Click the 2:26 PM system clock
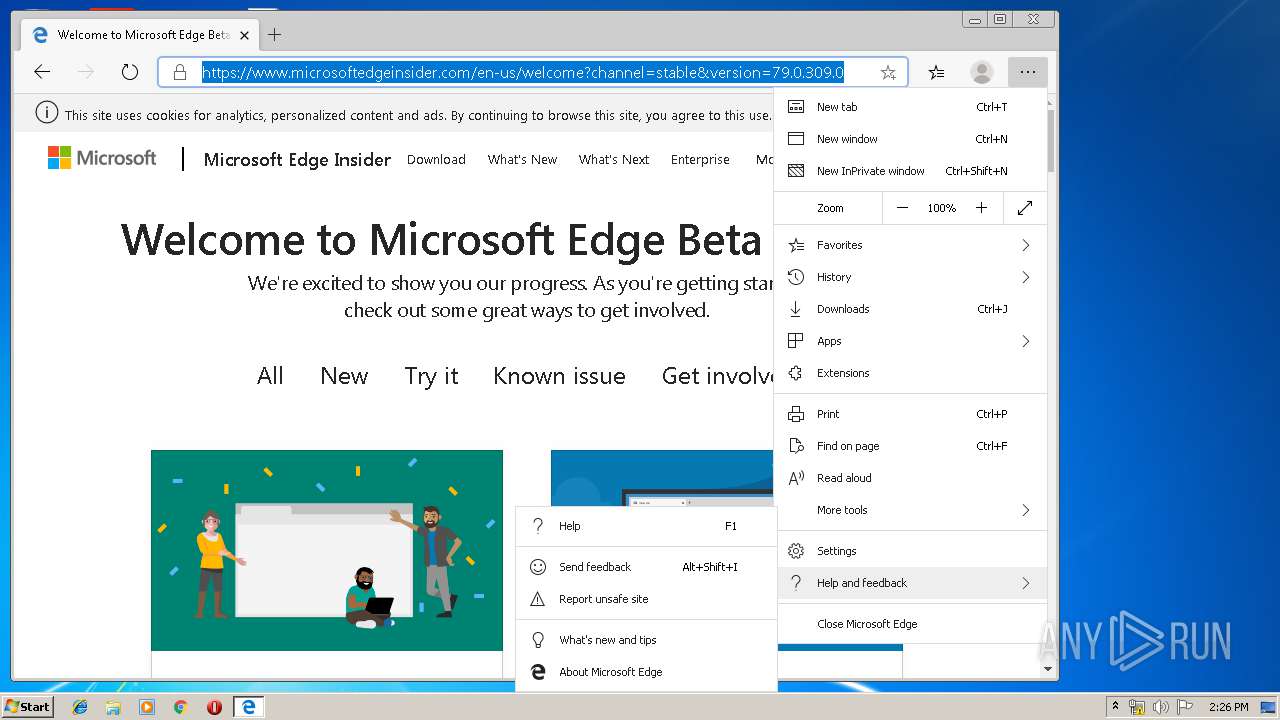 pos(1228,707)
